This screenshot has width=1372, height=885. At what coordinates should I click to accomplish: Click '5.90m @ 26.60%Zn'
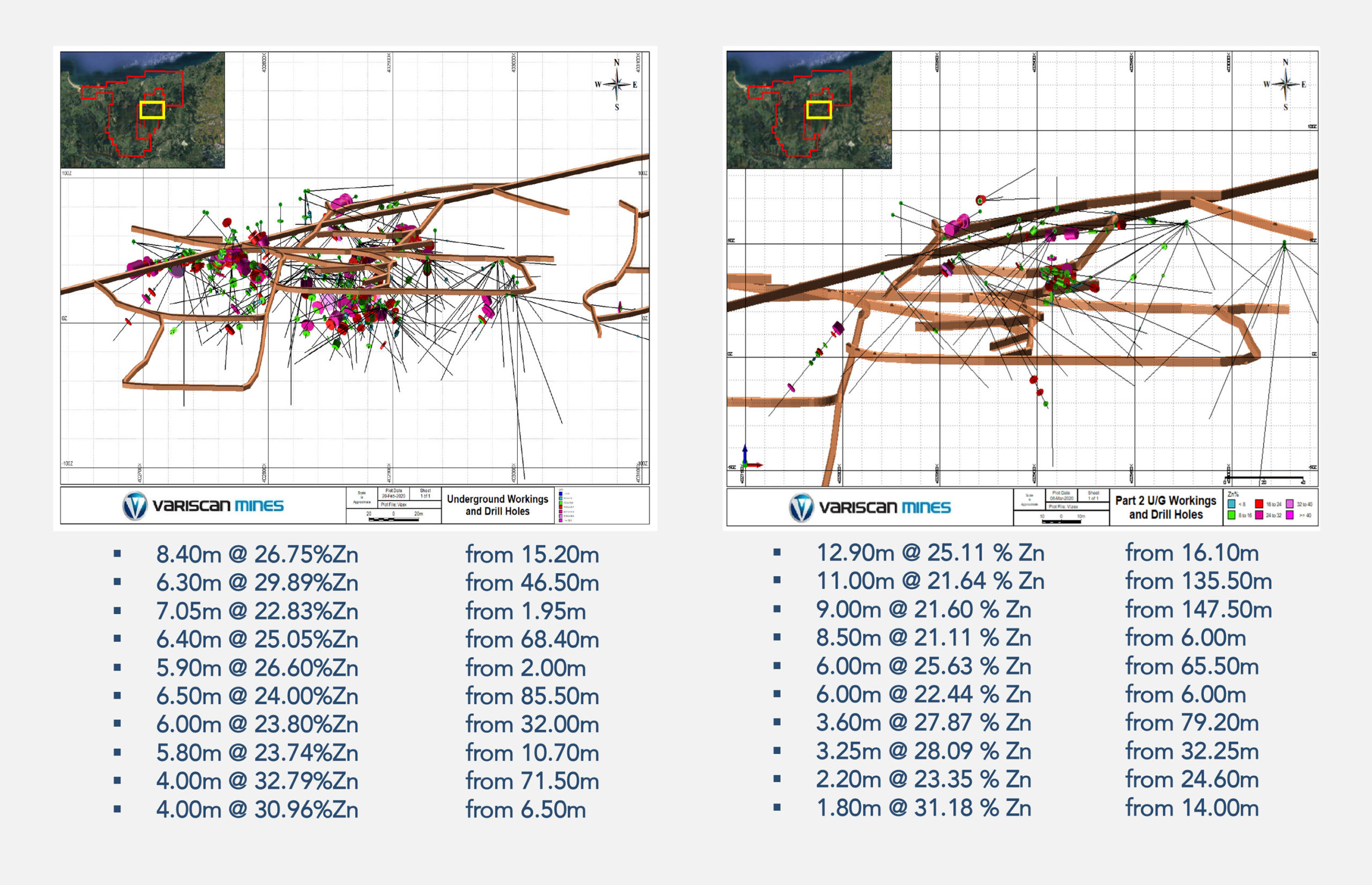tap(257, 668)
